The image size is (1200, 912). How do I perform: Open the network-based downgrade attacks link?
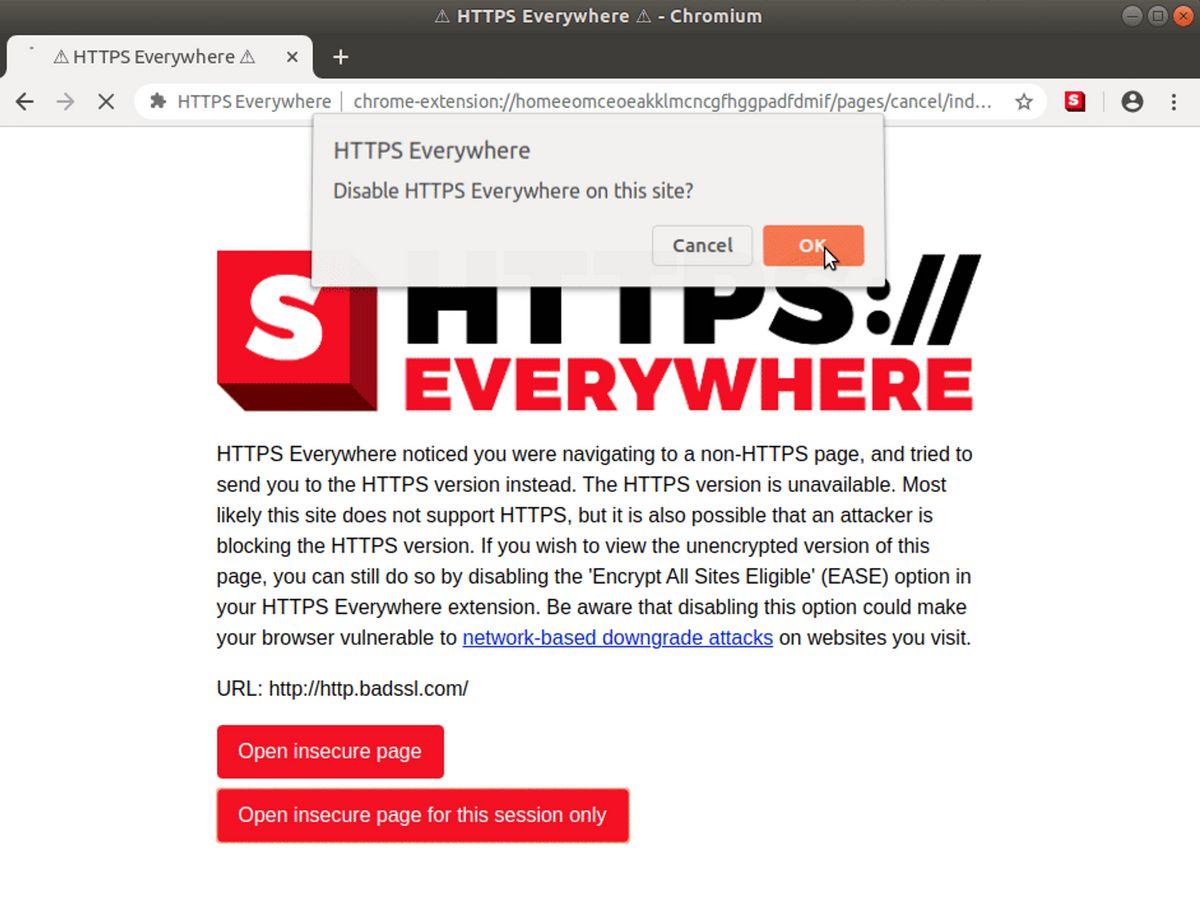[617, 638]
